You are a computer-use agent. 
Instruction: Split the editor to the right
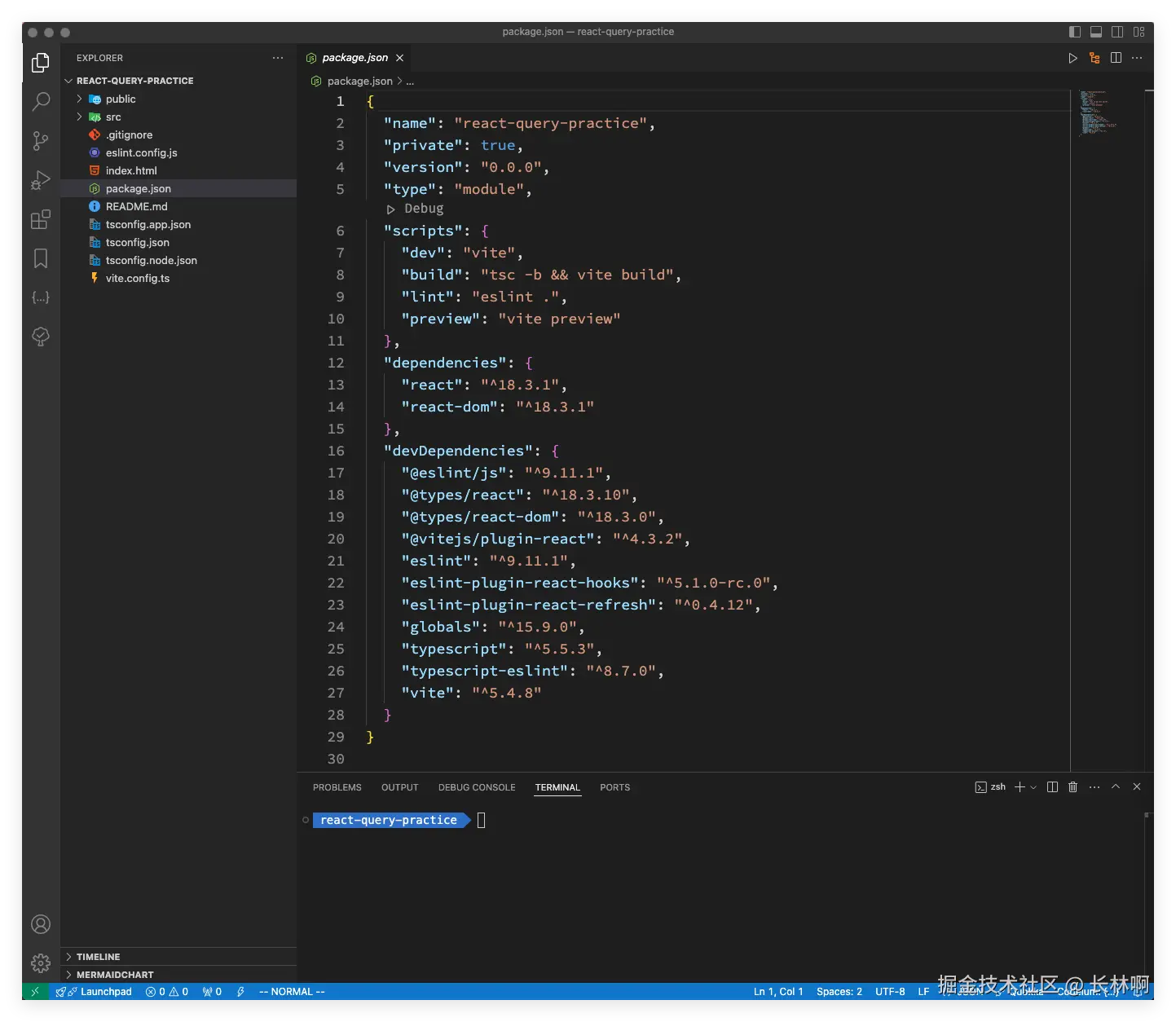[x=1116, y=58]
